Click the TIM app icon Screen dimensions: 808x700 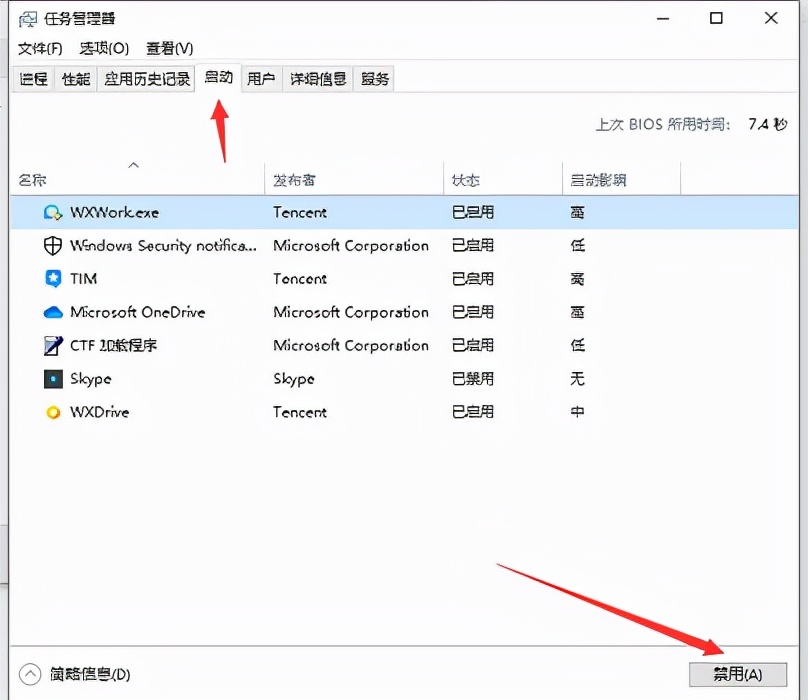pyautogui.click(x=51, y=279)
